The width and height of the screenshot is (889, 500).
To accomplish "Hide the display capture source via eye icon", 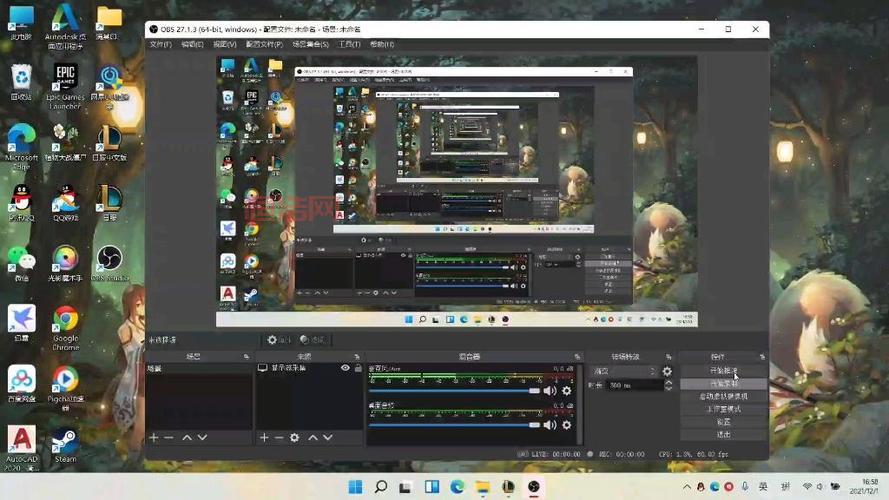I will 345,369.
